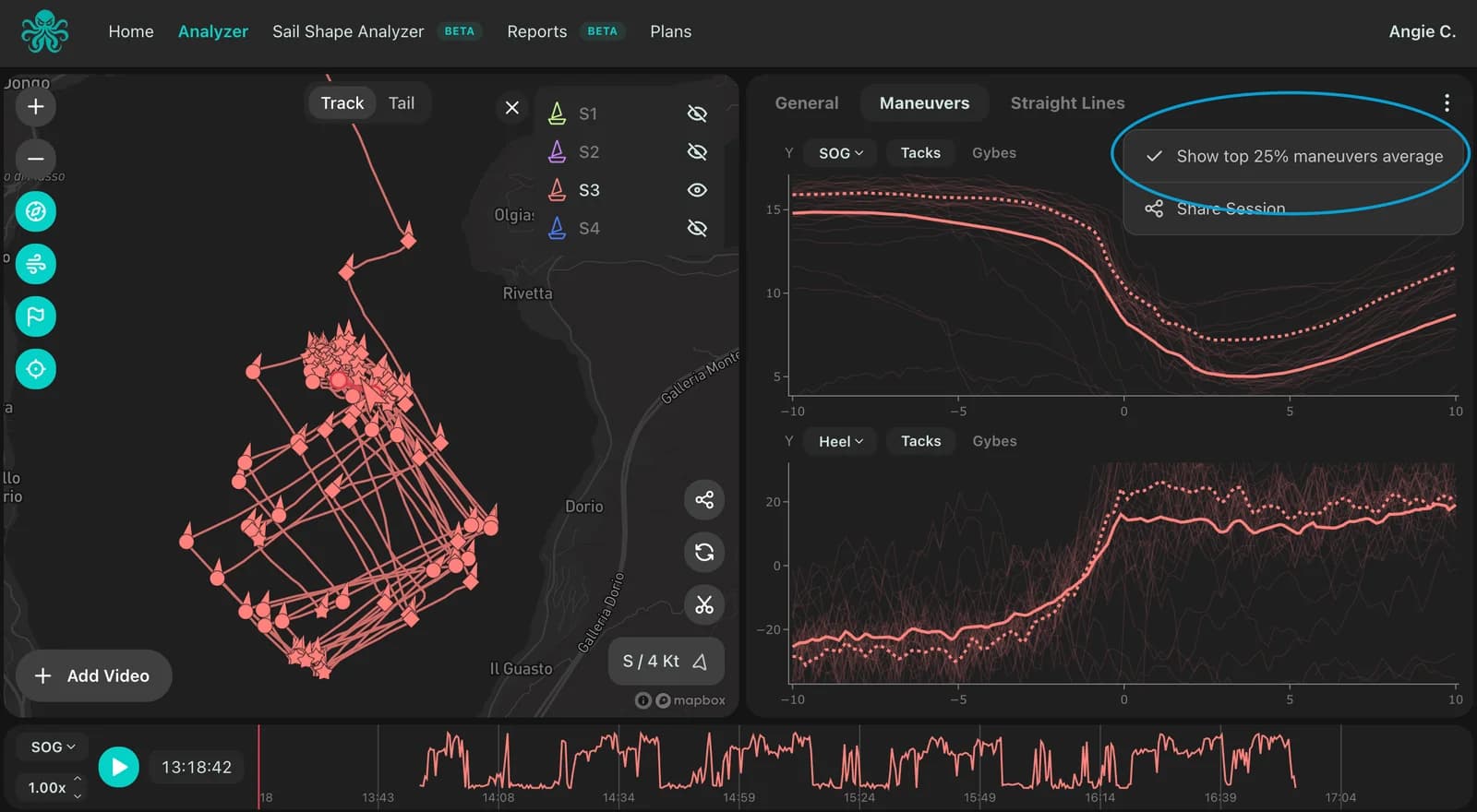Switch map view to Tail

402,103
